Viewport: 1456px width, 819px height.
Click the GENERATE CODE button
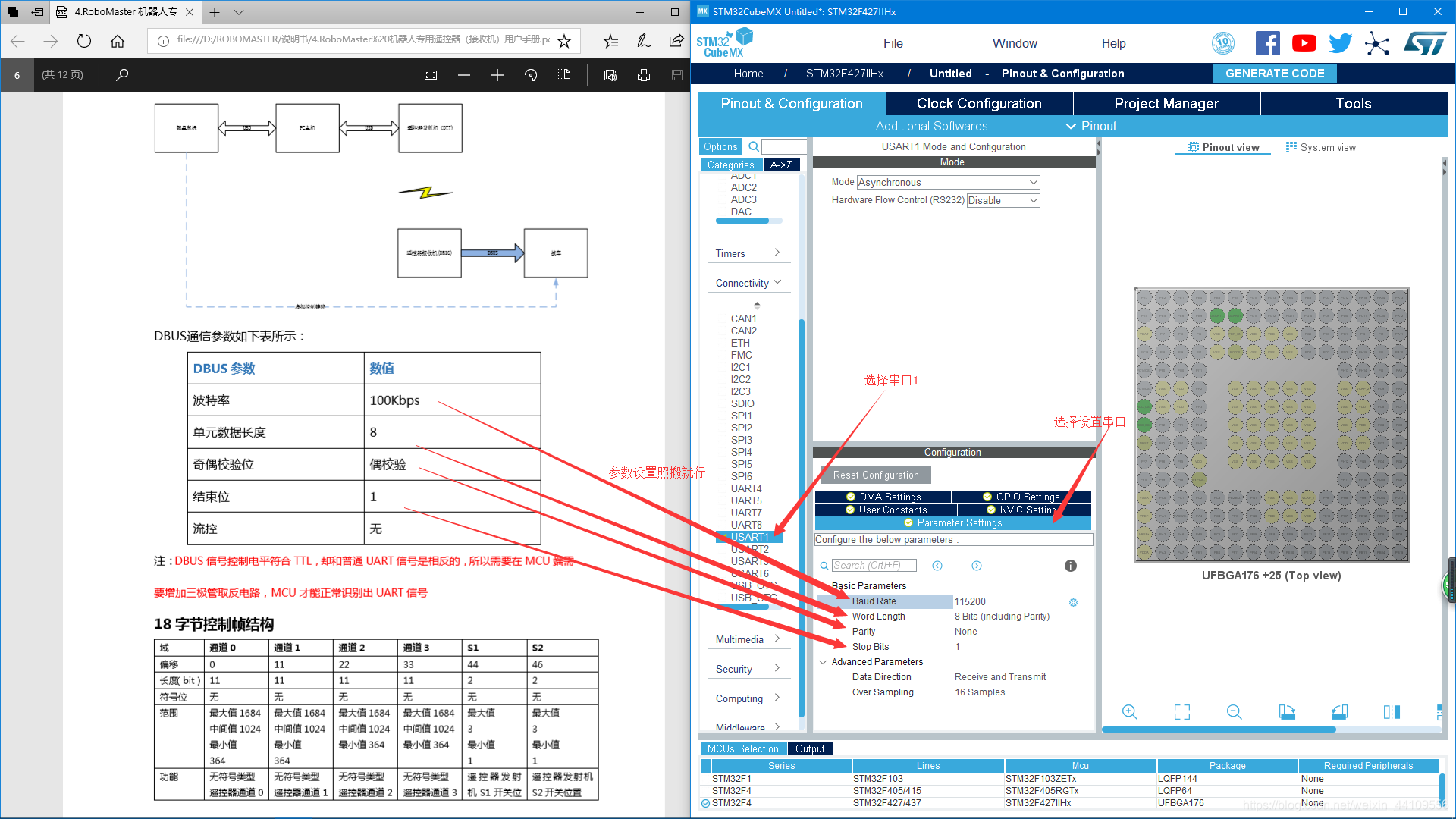coord(1274,74)
